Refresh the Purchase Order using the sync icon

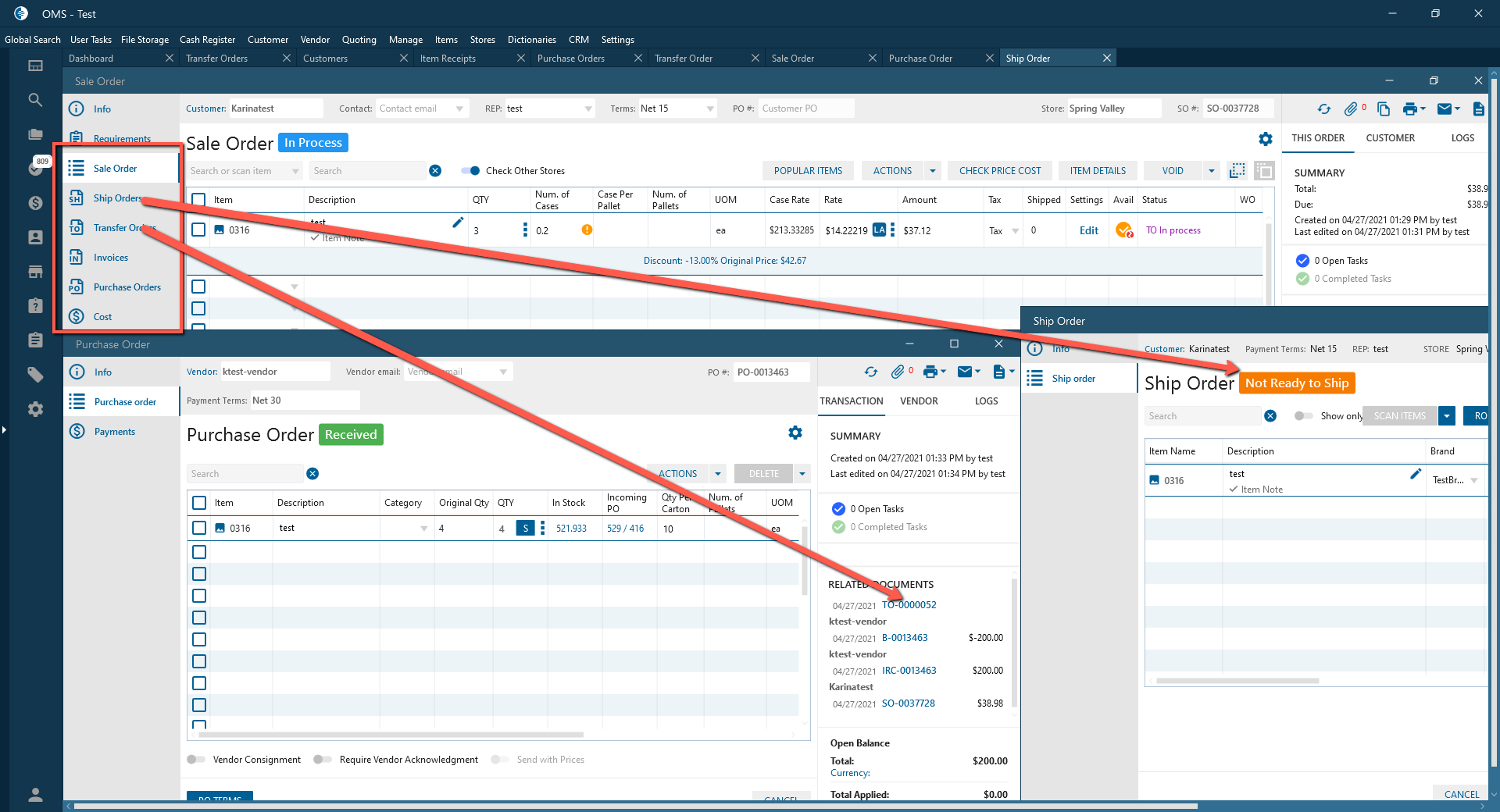(x=871, y=372)
